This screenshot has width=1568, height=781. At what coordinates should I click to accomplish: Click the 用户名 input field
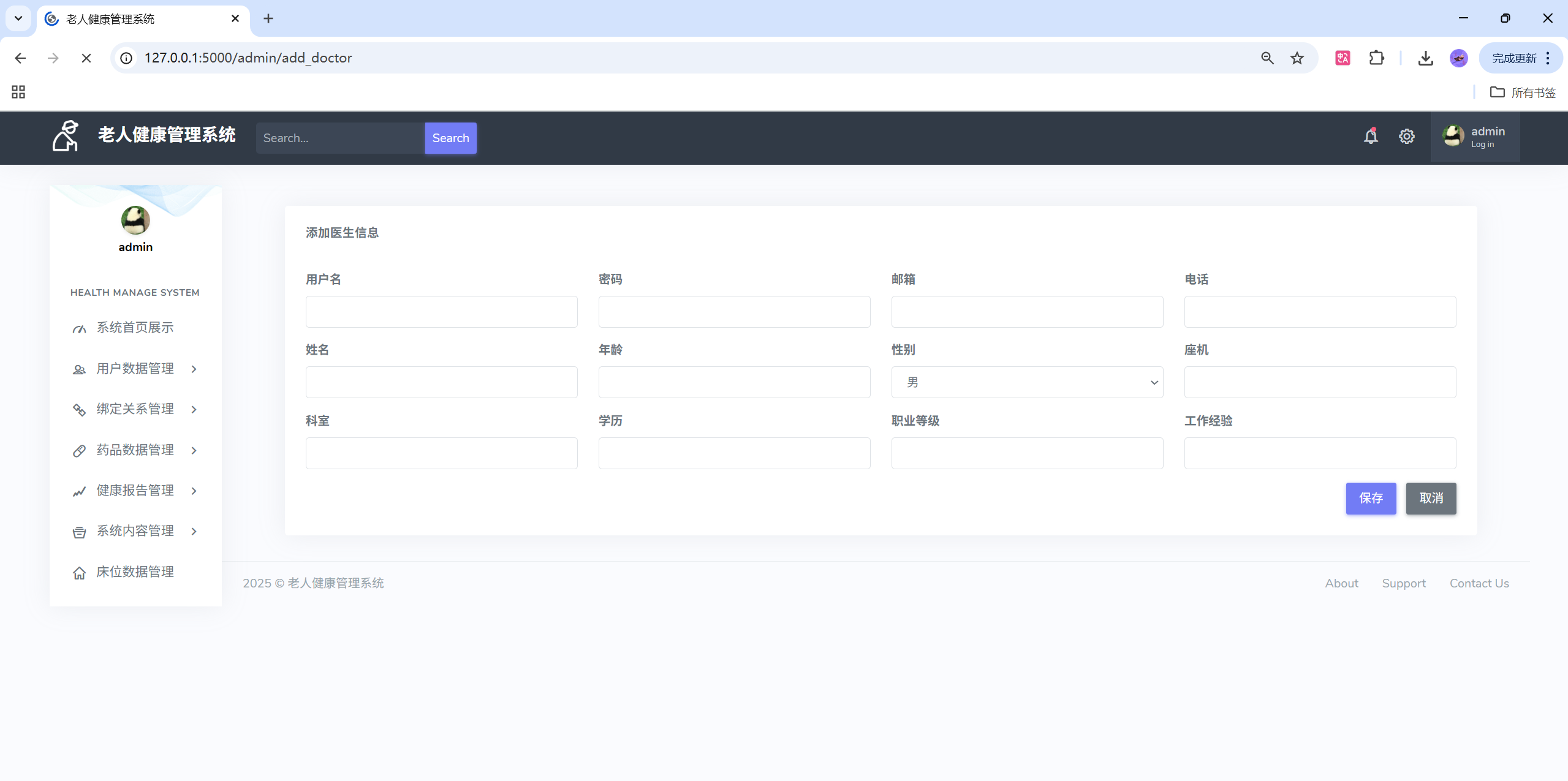pyautogui.click(x=441, y=312)
